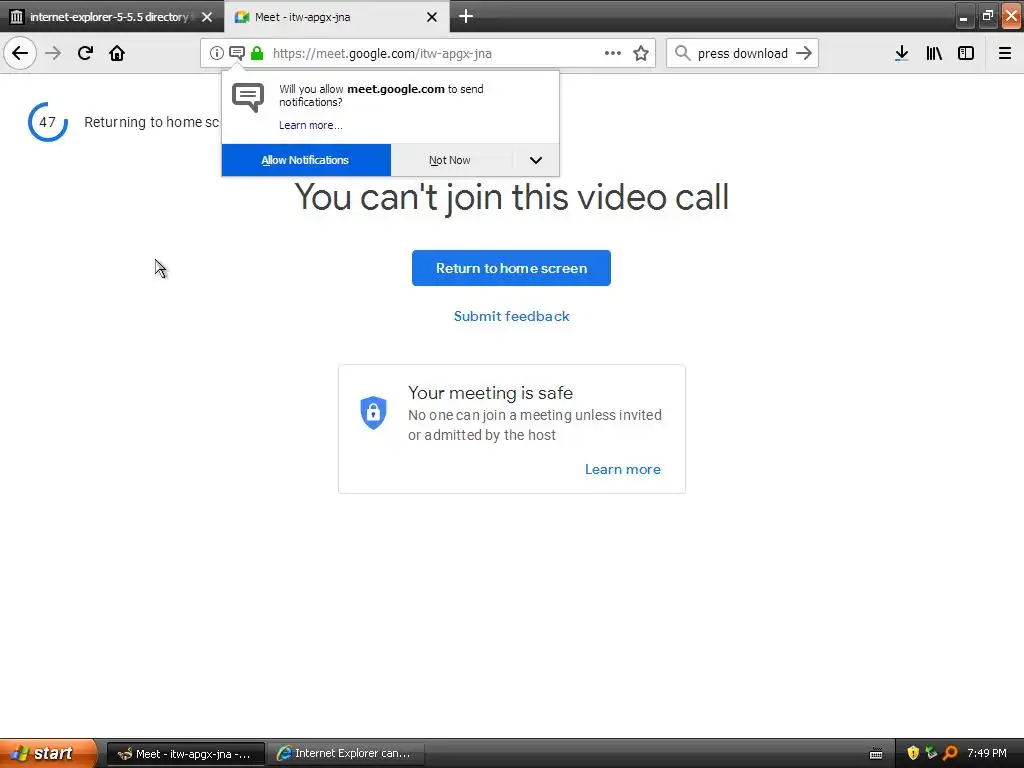The height and width of the screenshot is (768, 1024).
Task: Click the notification permission icon in address bar
Action: 237,53
